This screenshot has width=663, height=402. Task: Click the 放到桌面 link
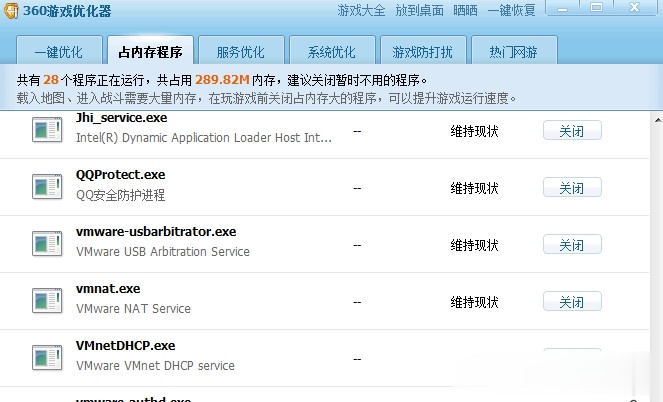[x=419, y=10]
